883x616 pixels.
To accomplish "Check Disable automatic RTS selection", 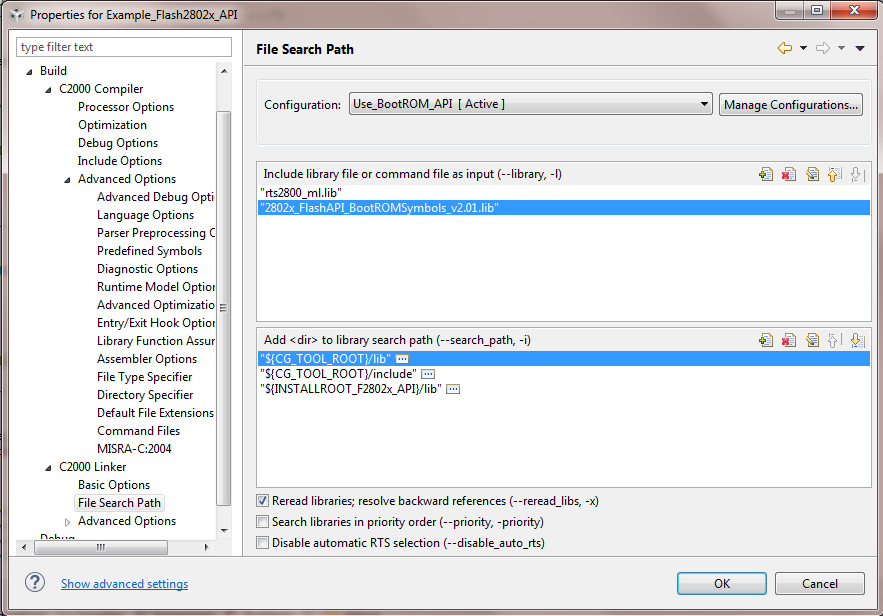I will tap(263, 543).
